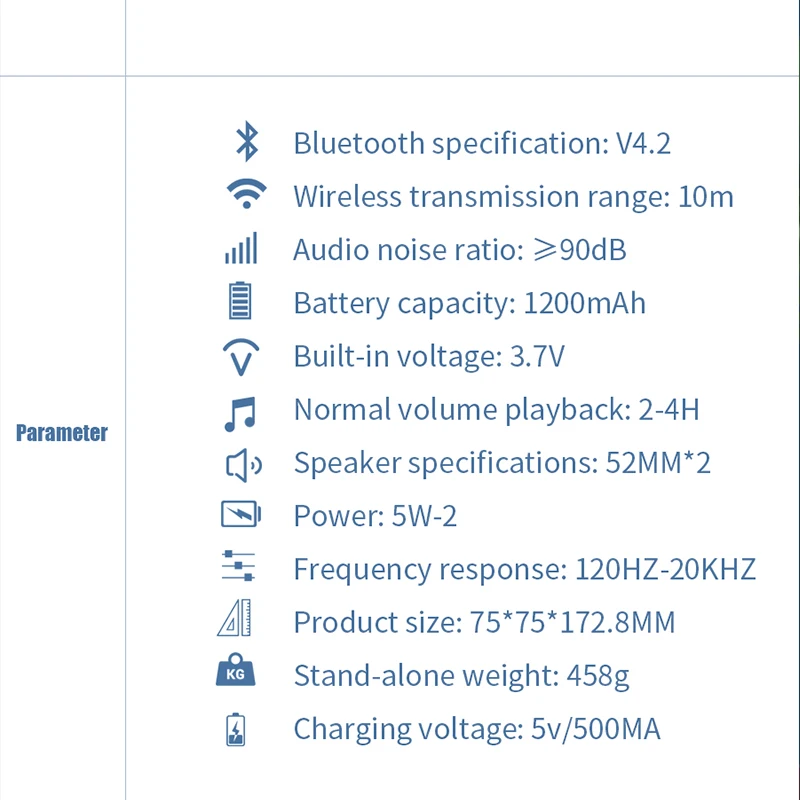Viewport: 800px width, 800px height.
Task: Click Frequency response 120HZ-20KHZ text
Action: coord(524,570)
